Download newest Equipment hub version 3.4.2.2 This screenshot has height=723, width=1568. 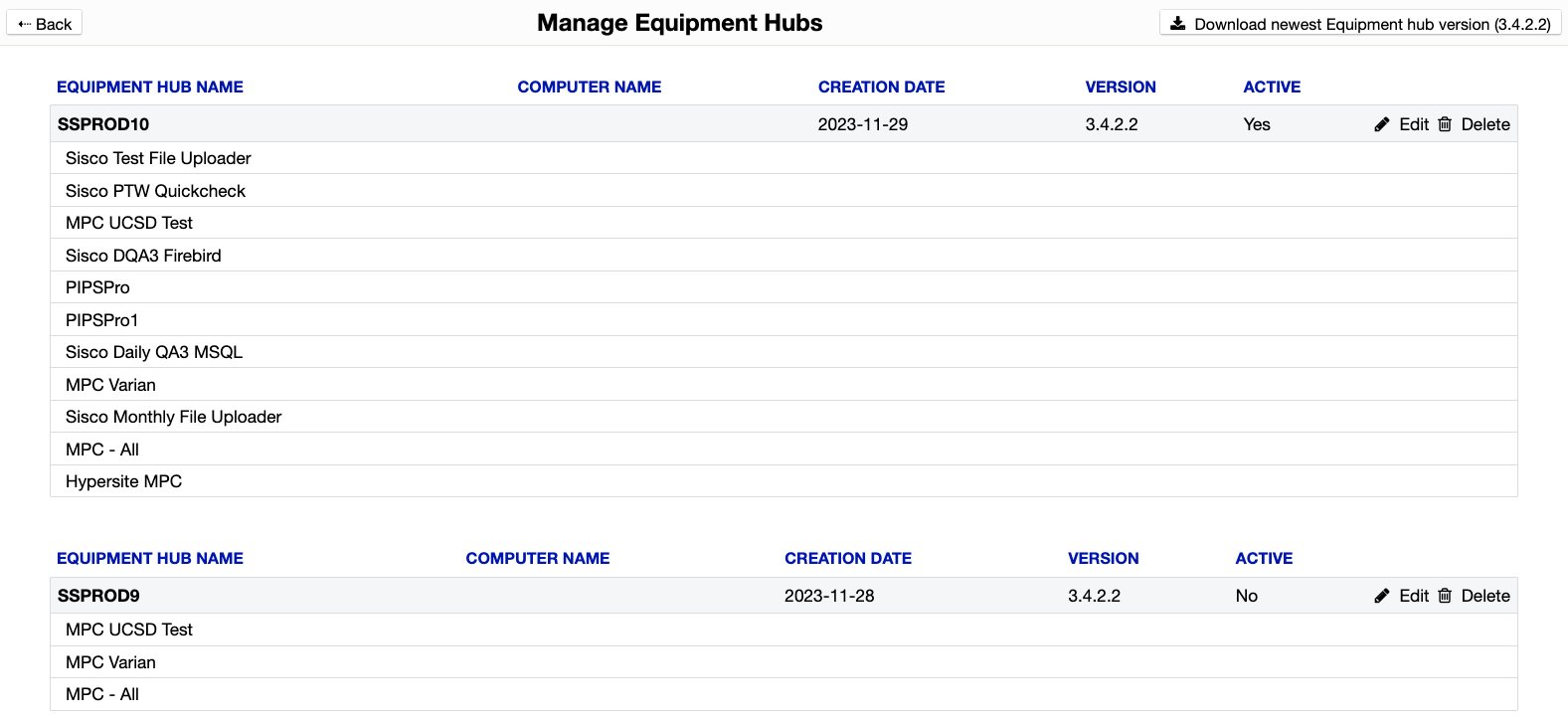coord(1360,24)
